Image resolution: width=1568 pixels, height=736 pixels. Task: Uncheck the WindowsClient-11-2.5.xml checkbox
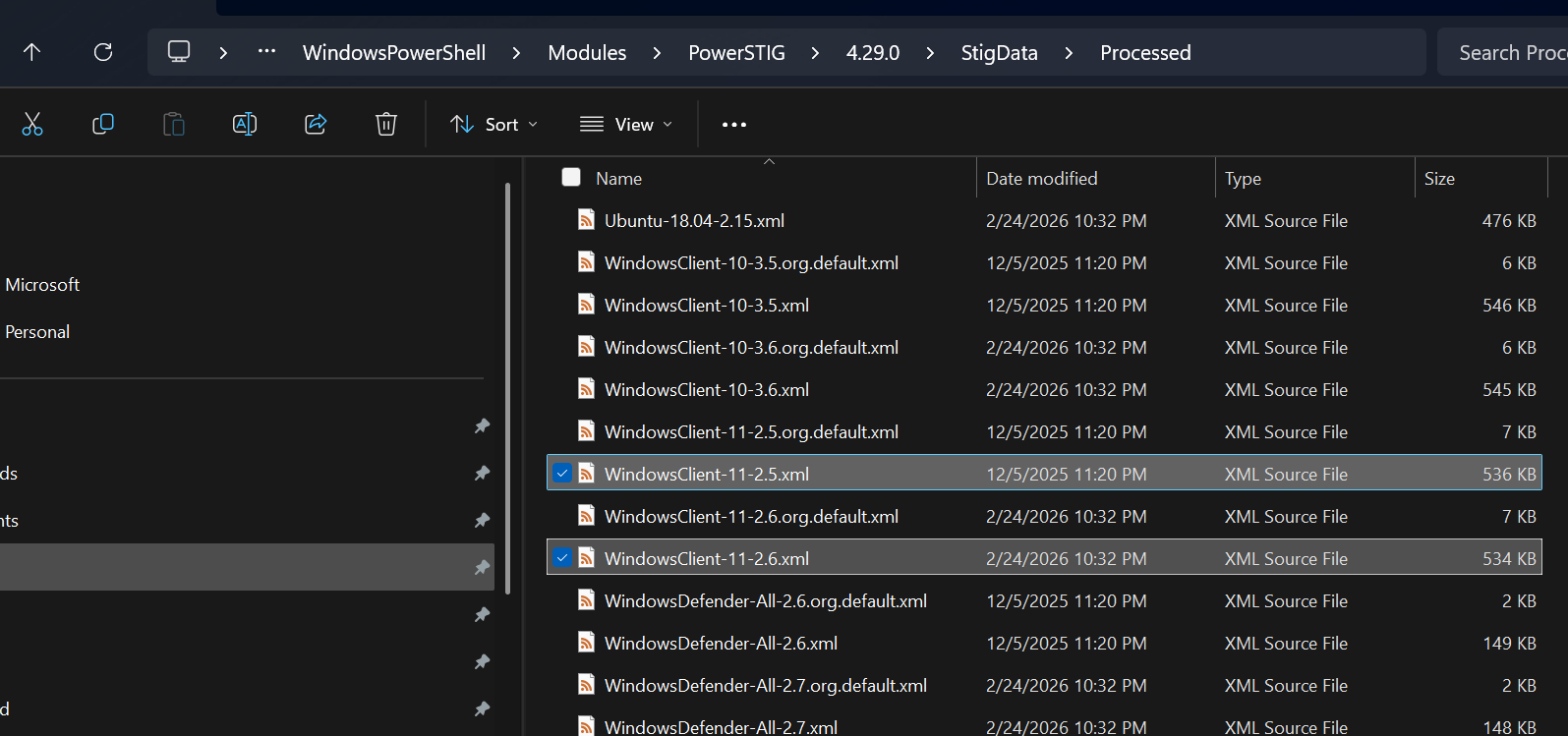[x=562, y=473]
